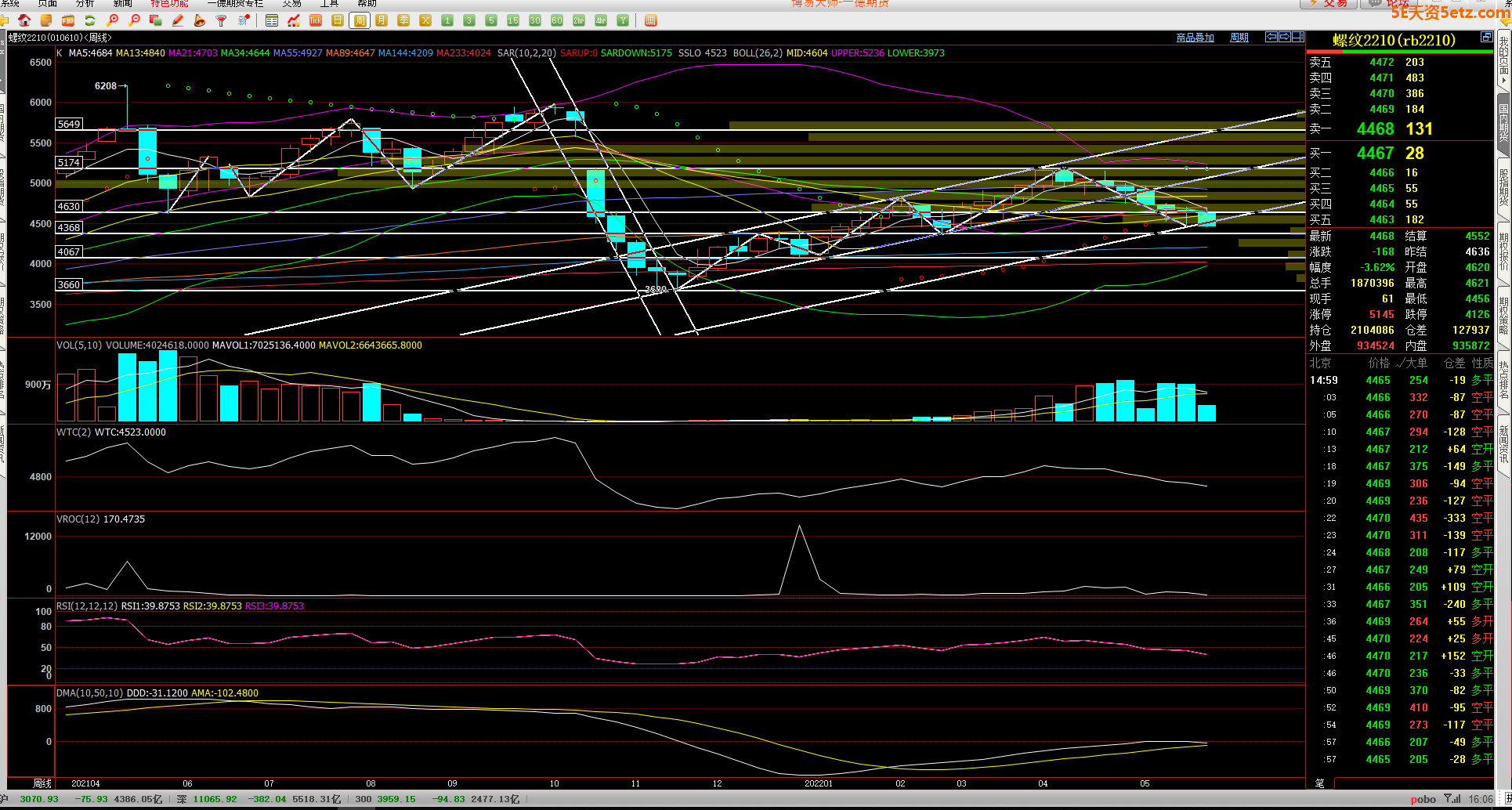
Task: Click the zoom in magnifier icon
Action: click(x=113, y=20)
